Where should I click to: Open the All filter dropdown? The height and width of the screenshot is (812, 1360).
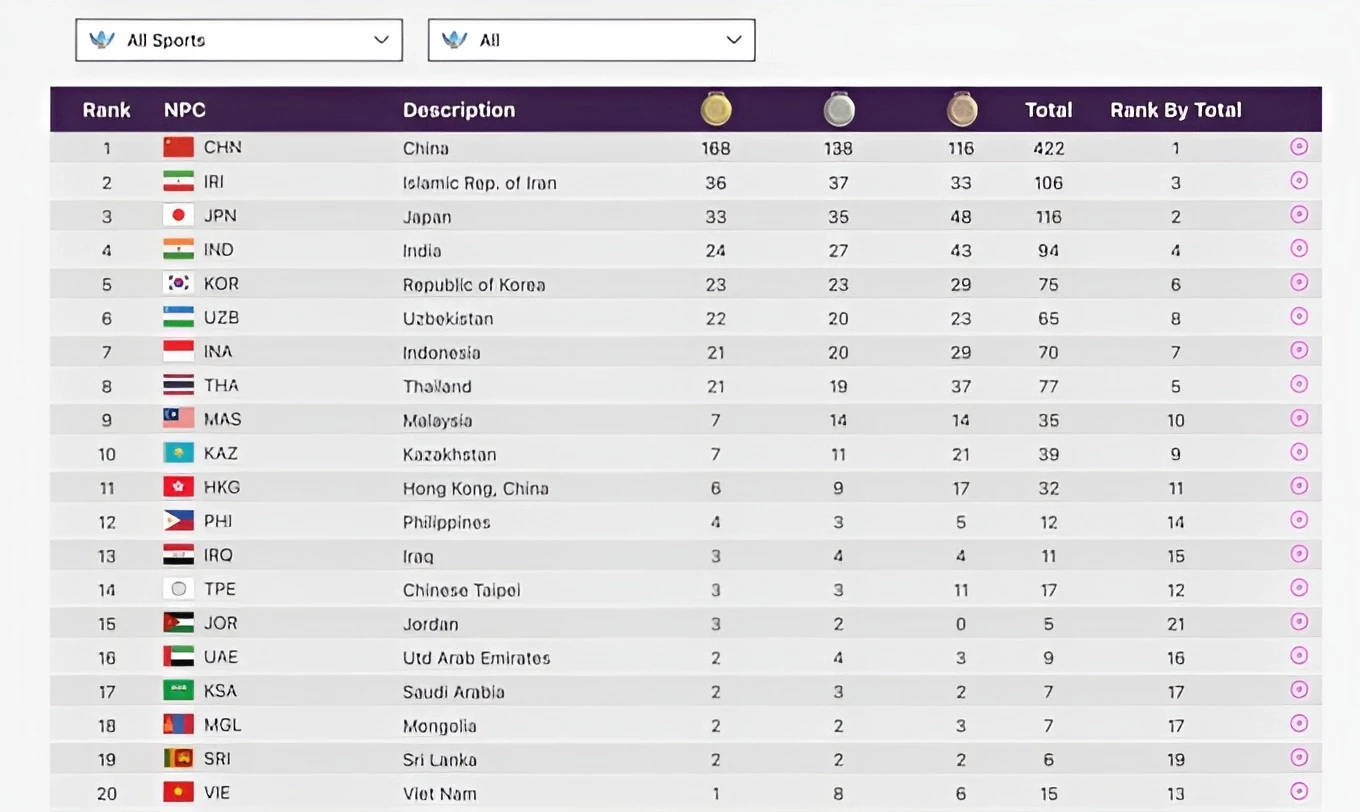[x=591, y=40]
